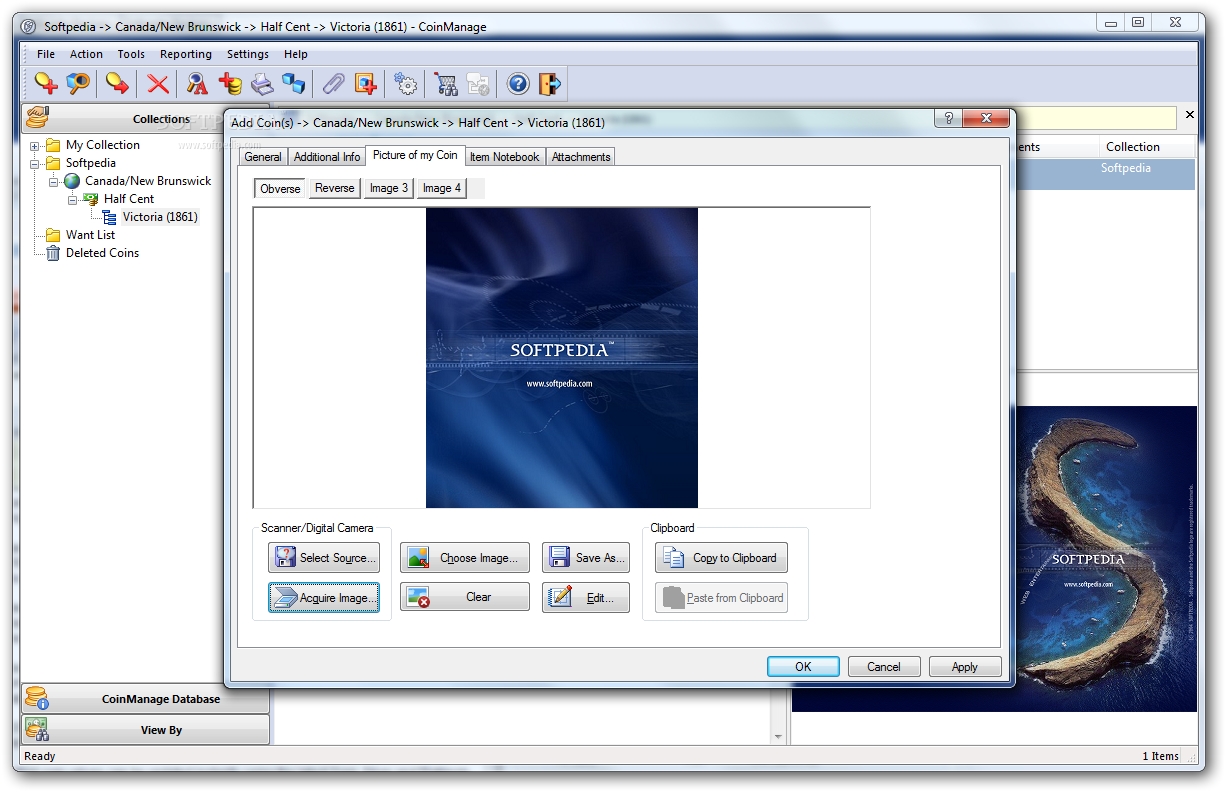This screenshot has height=792, width=1226.
Task: Click the scrollbar down arrow in main window
Action: click(x=779, y=737)
